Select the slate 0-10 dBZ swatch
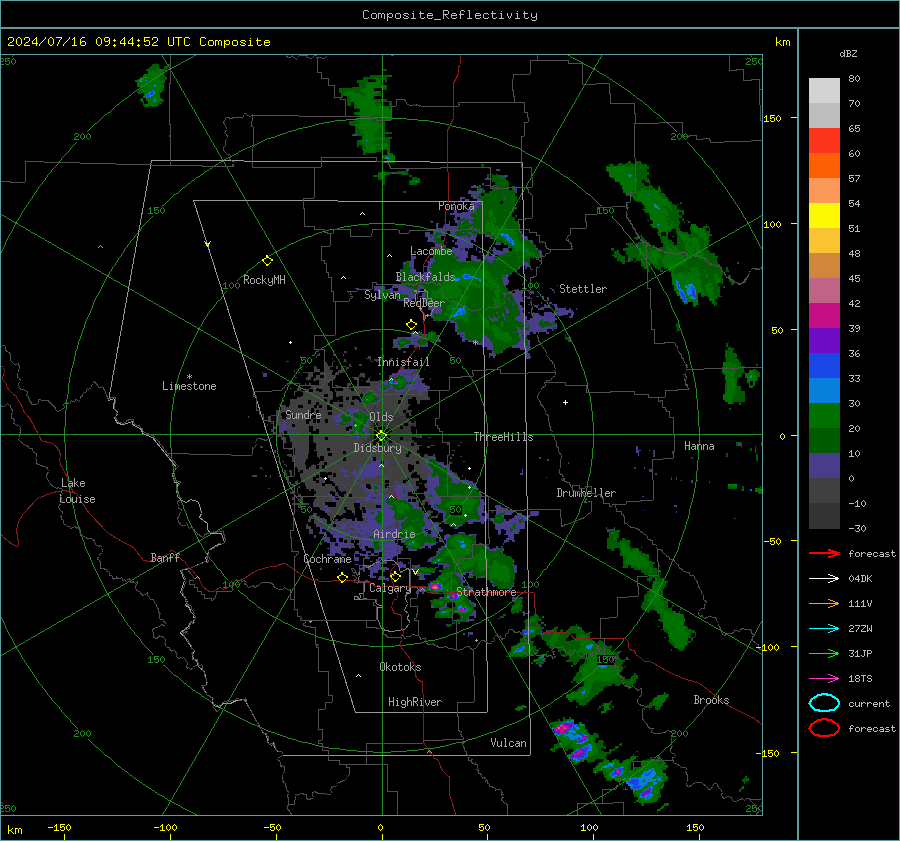The image size is (900, 841). pyautogui.click(x=824, y=466)
